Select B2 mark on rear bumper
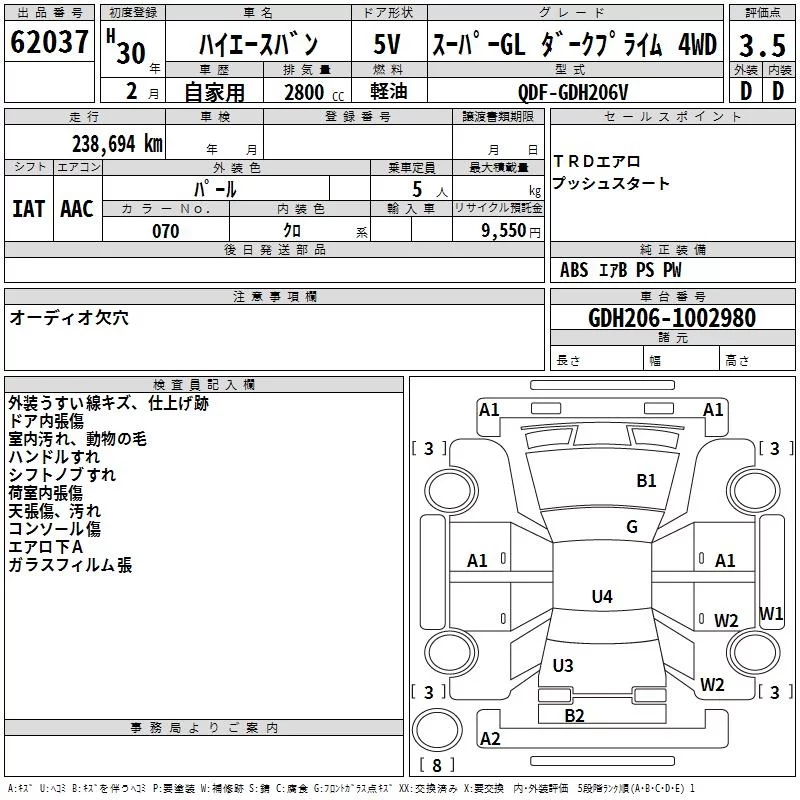 pos(574,716)
